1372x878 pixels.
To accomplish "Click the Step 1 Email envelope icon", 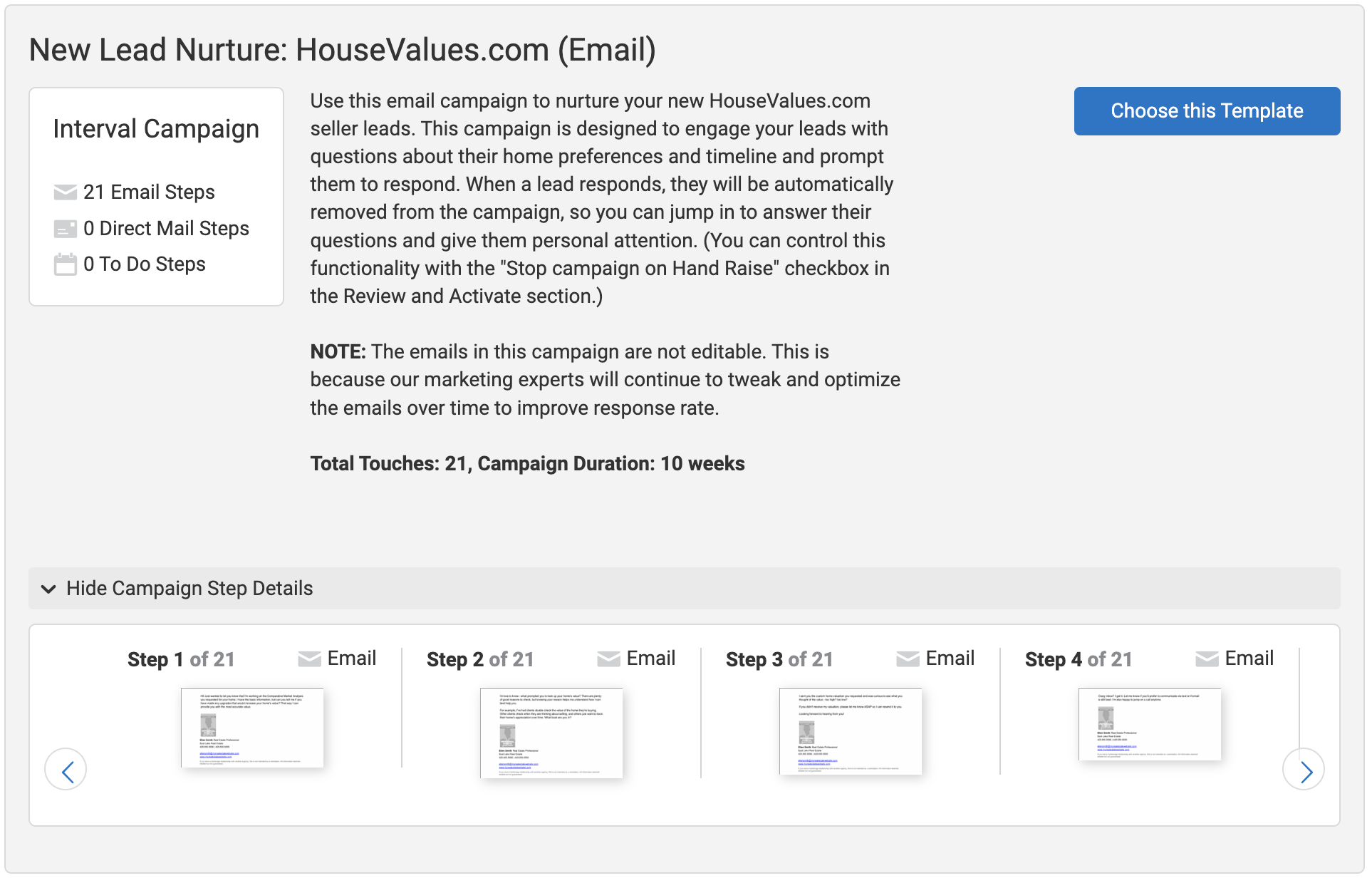I will 309,659.
